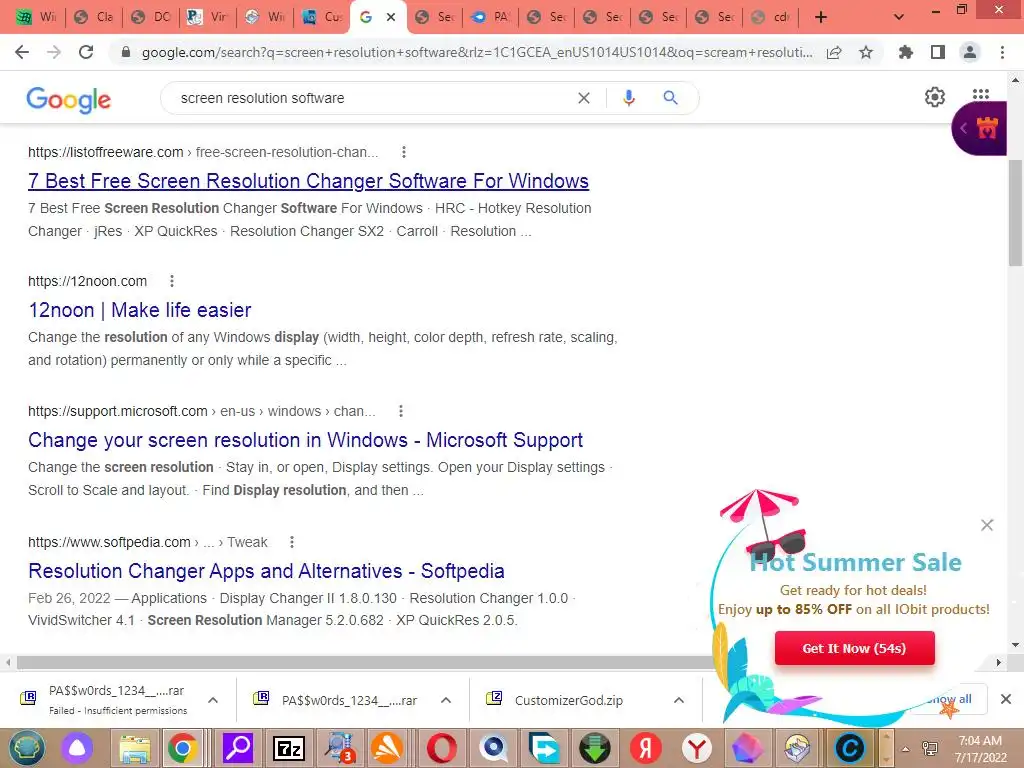Viewport: 1024px width, 768px height.
Task: Open Google quick settings gear
Action: pos(935,97)
